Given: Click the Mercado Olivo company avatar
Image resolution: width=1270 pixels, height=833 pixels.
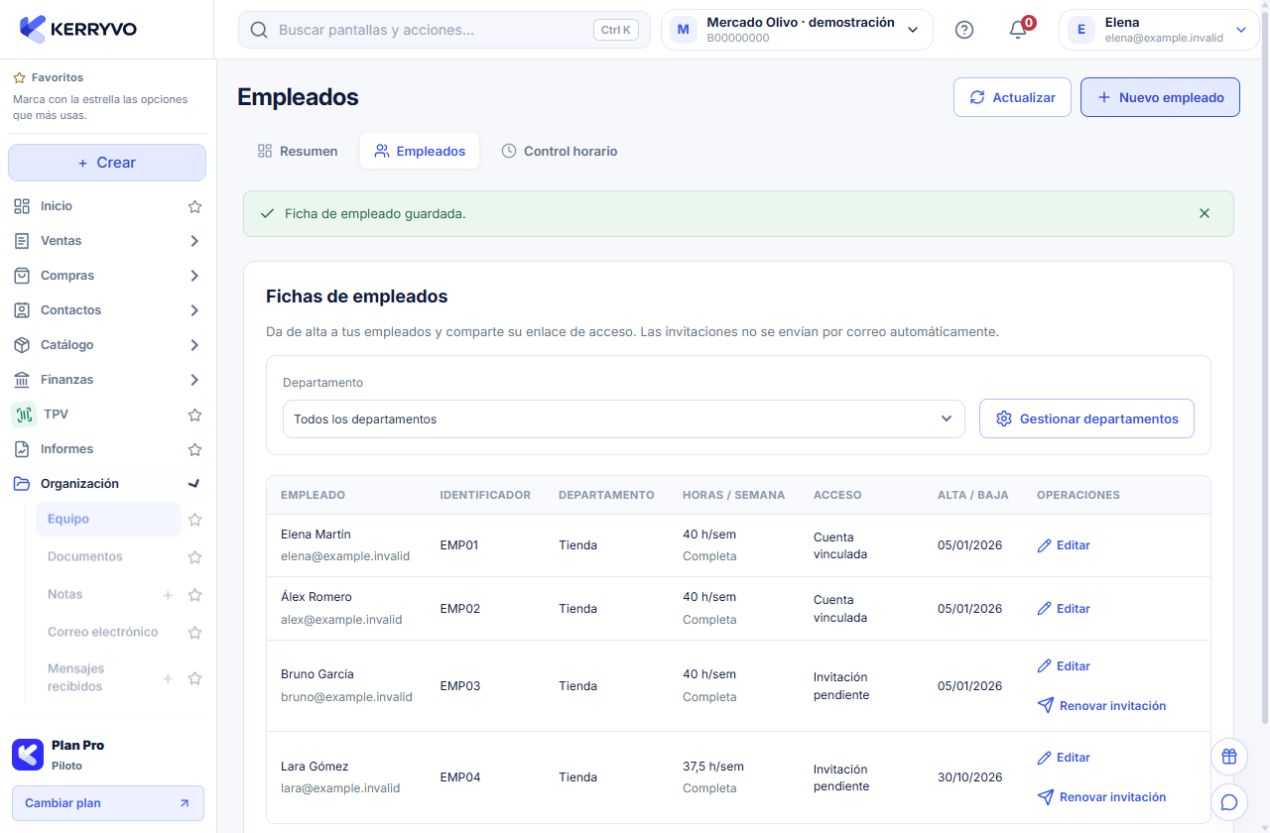Looking at the screenshot, I should [683, 30].
